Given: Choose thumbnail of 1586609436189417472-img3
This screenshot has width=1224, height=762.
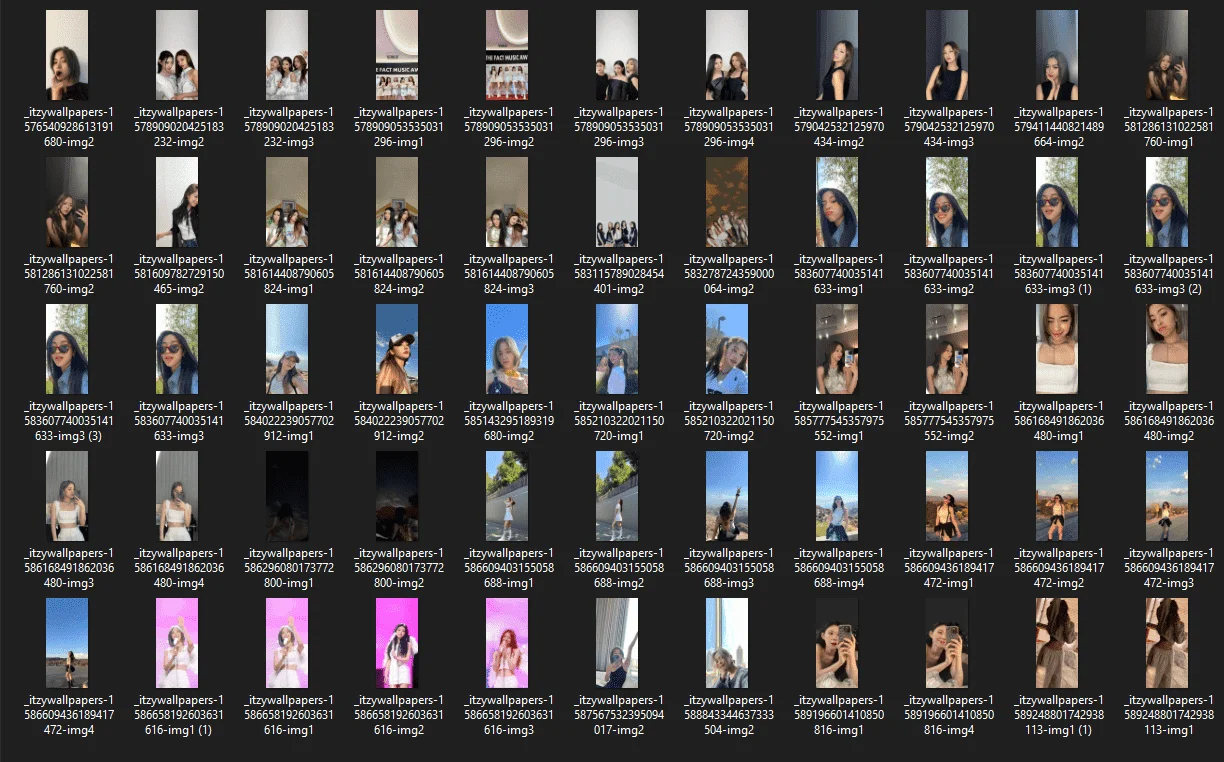Looking at the screenshot, I should tap(1167, 497).
